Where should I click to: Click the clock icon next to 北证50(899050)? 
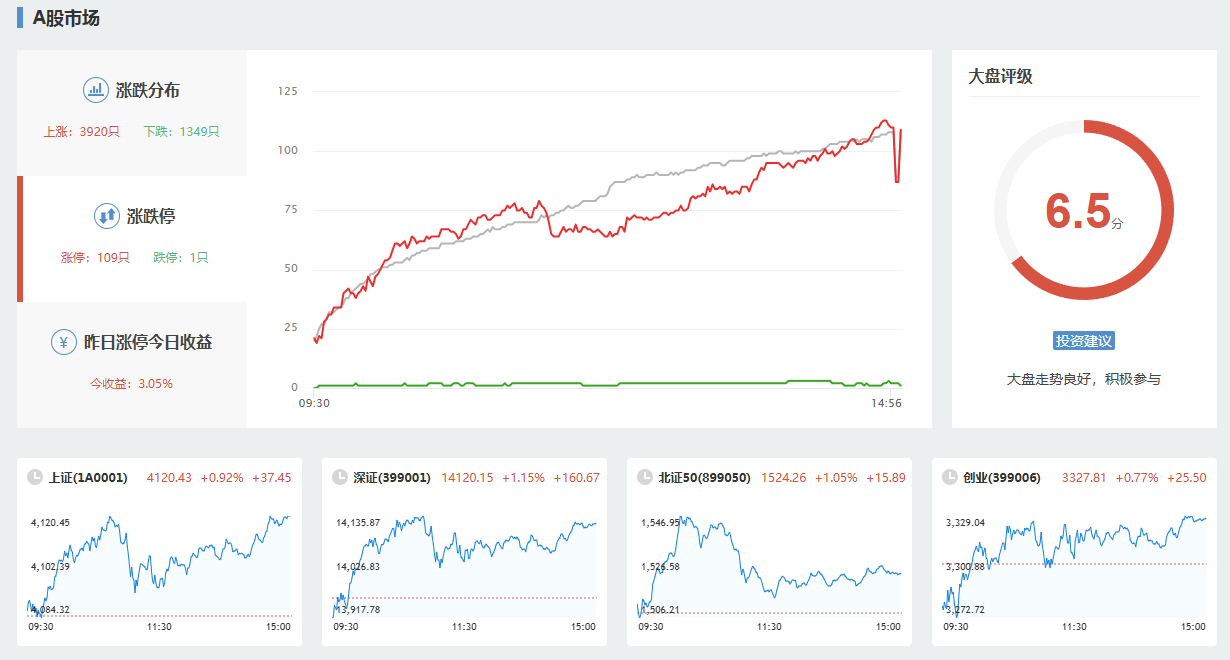click(x=645, y=478)
